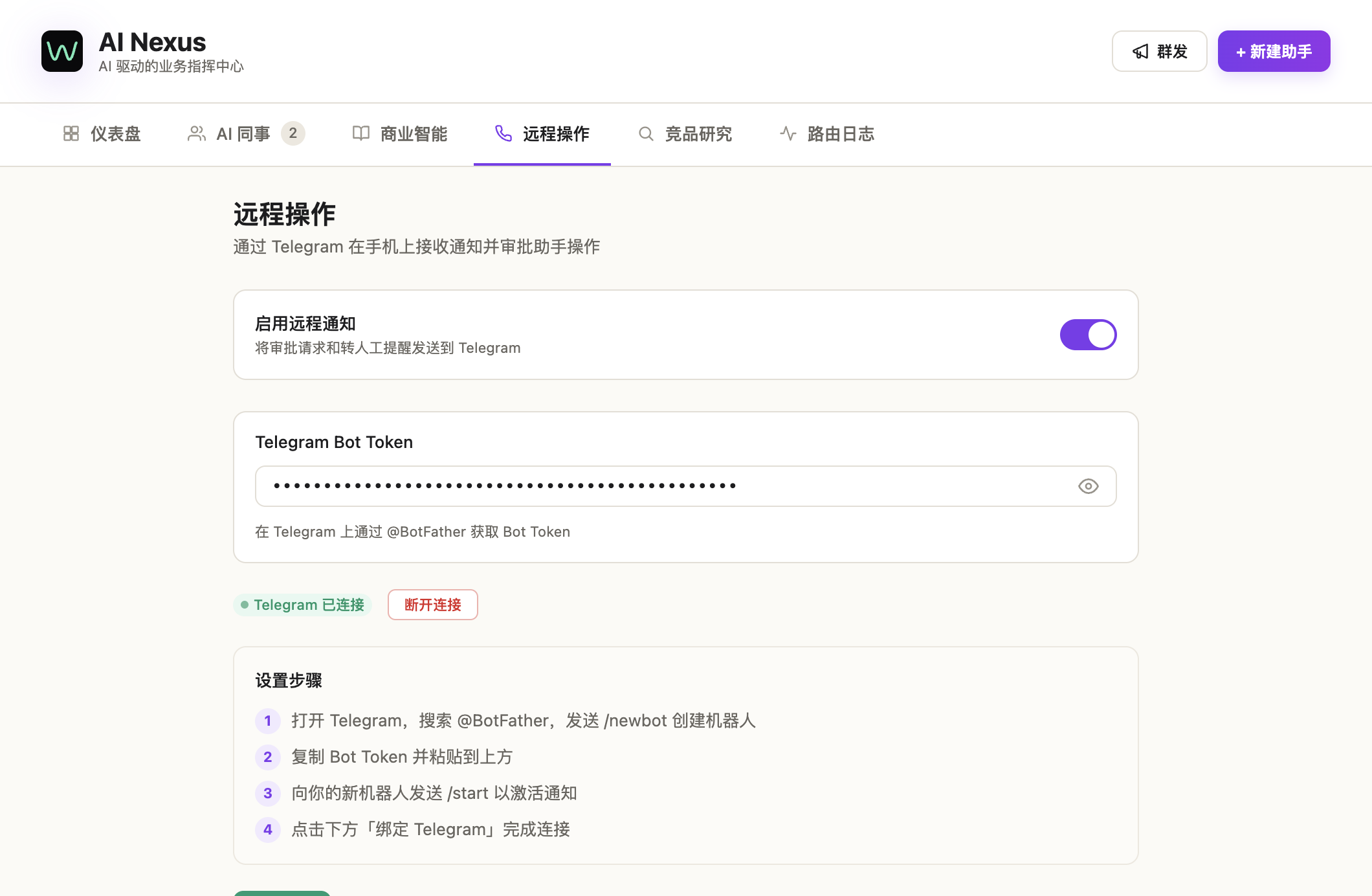Disable the 启用远程通知 switch

click(1089, 335)
